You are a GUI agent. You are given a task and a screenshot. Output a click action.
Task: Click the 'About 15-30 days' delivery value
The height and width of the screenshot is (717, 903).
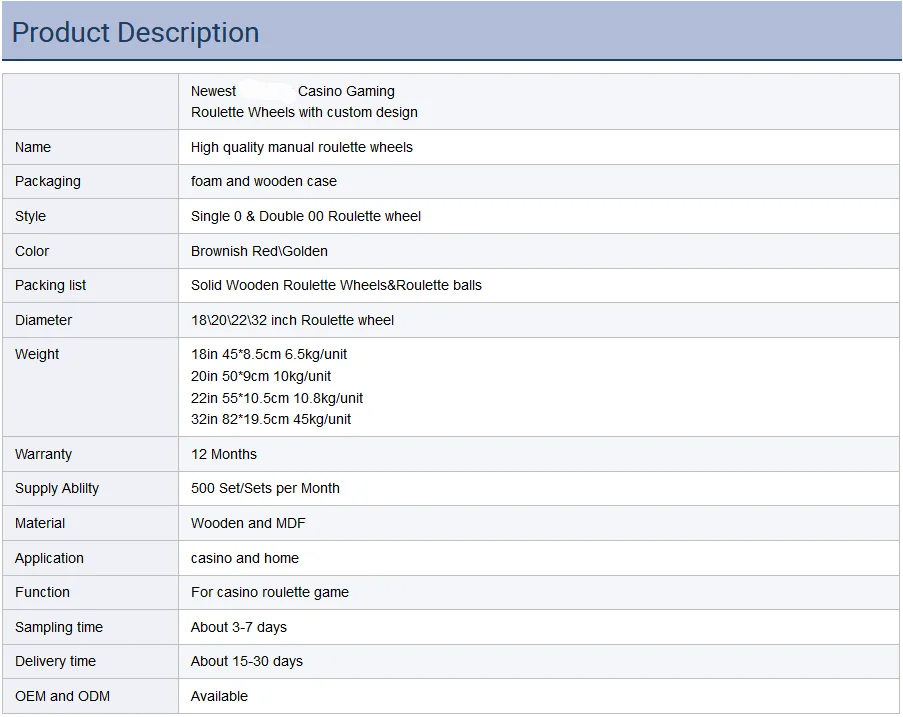(247, 661)
